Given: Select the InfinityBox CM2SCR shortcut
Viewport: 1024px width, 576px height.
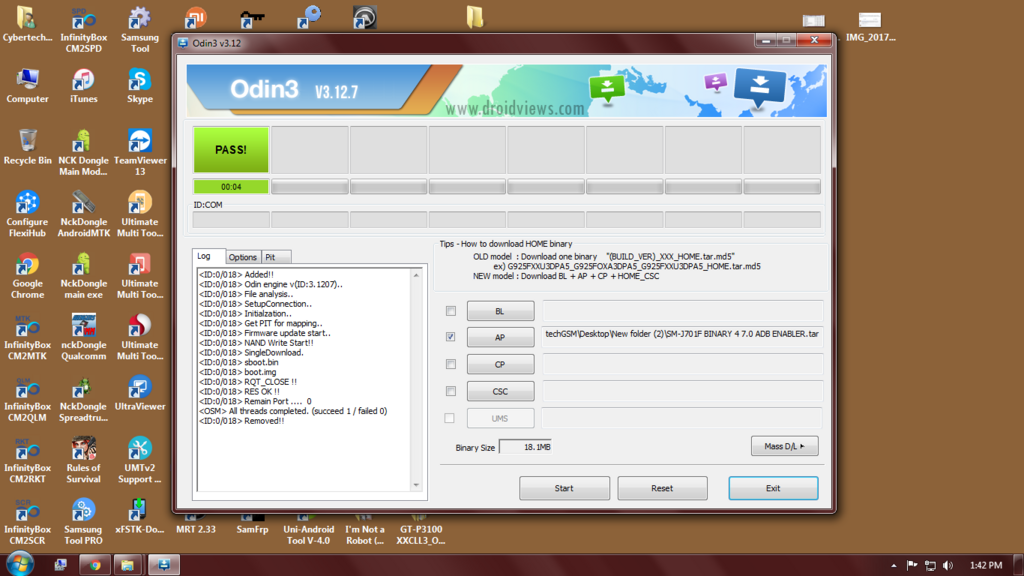Looking at the screenshot, I should (27, 521).
